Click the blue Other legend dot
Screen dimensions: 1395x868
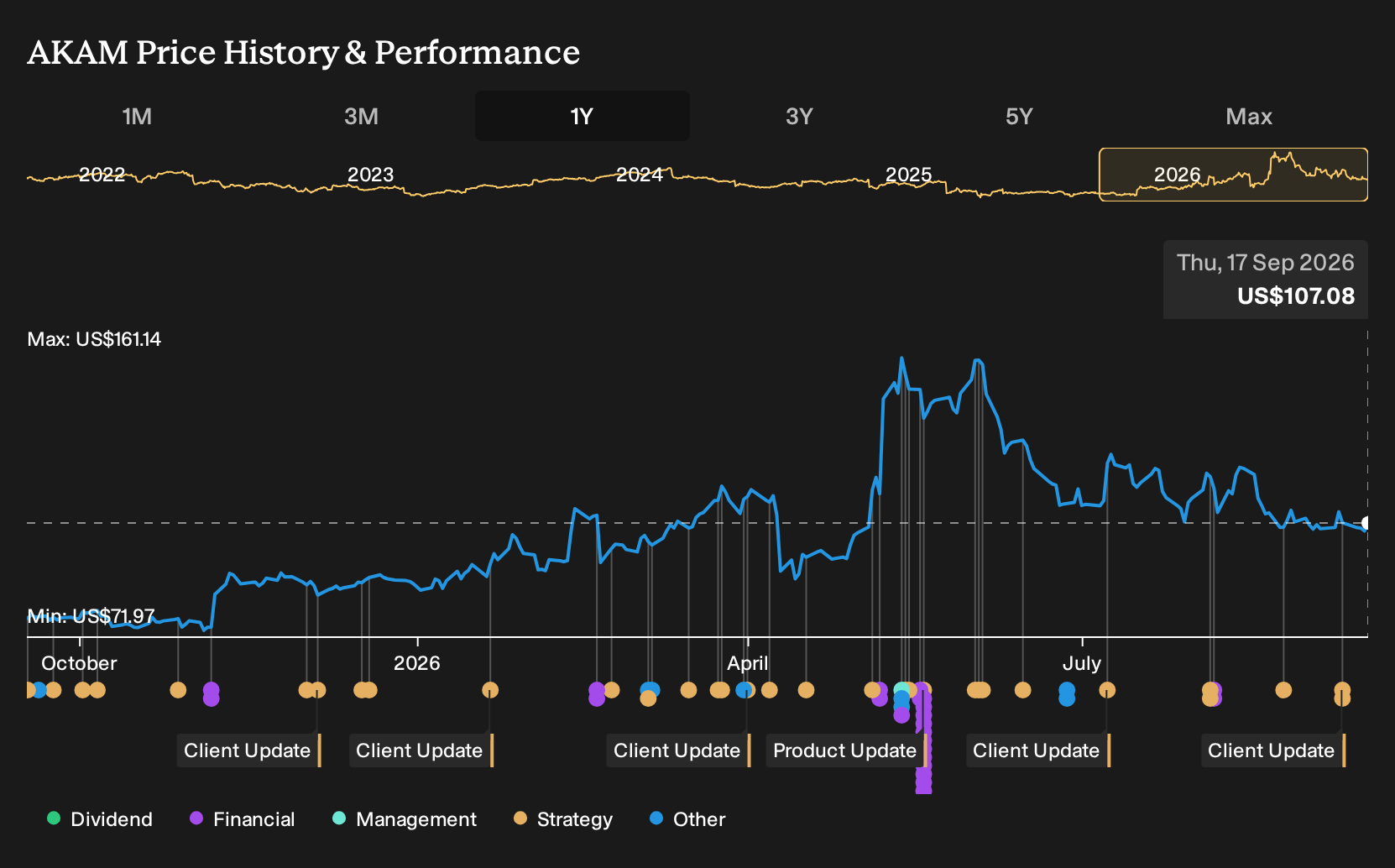coord(656,818)
